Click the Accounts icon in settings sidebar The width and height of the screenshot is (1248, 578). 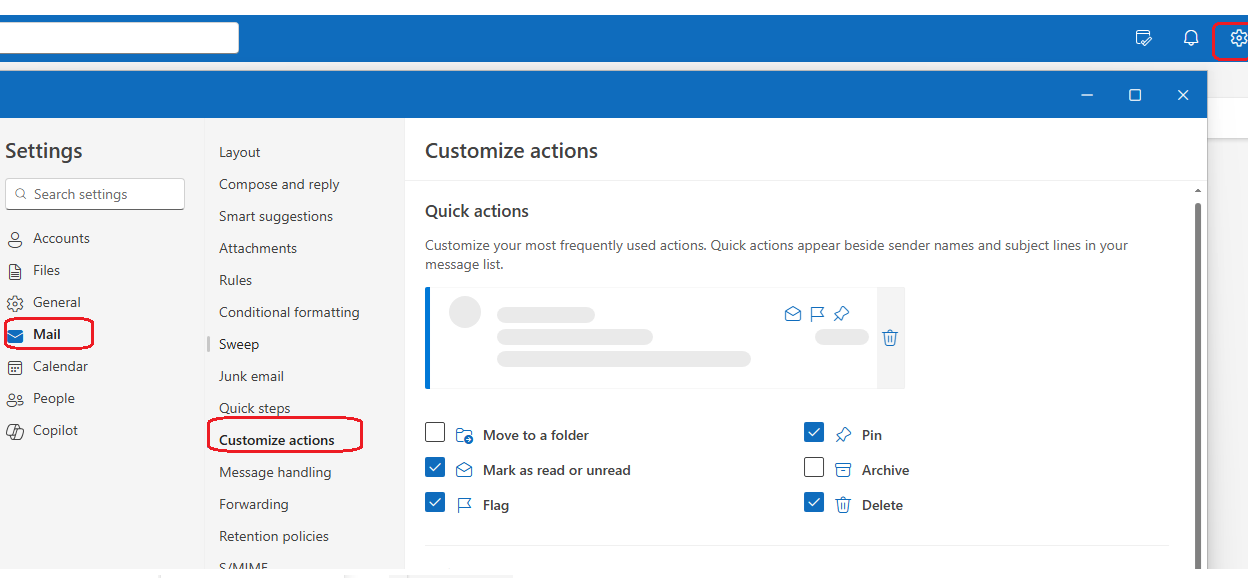[15, 238]
